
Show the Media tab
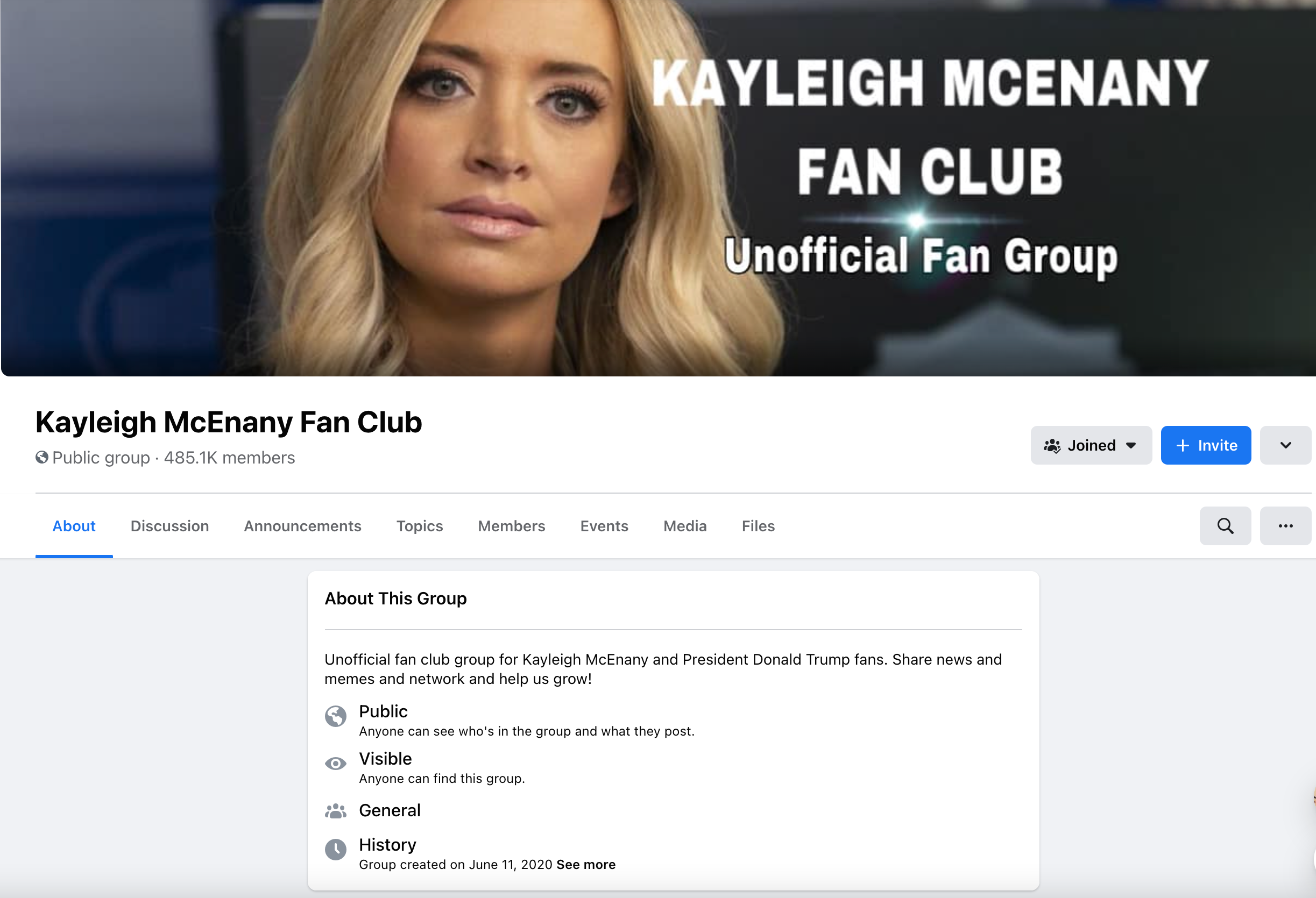(x=684, y=526)
